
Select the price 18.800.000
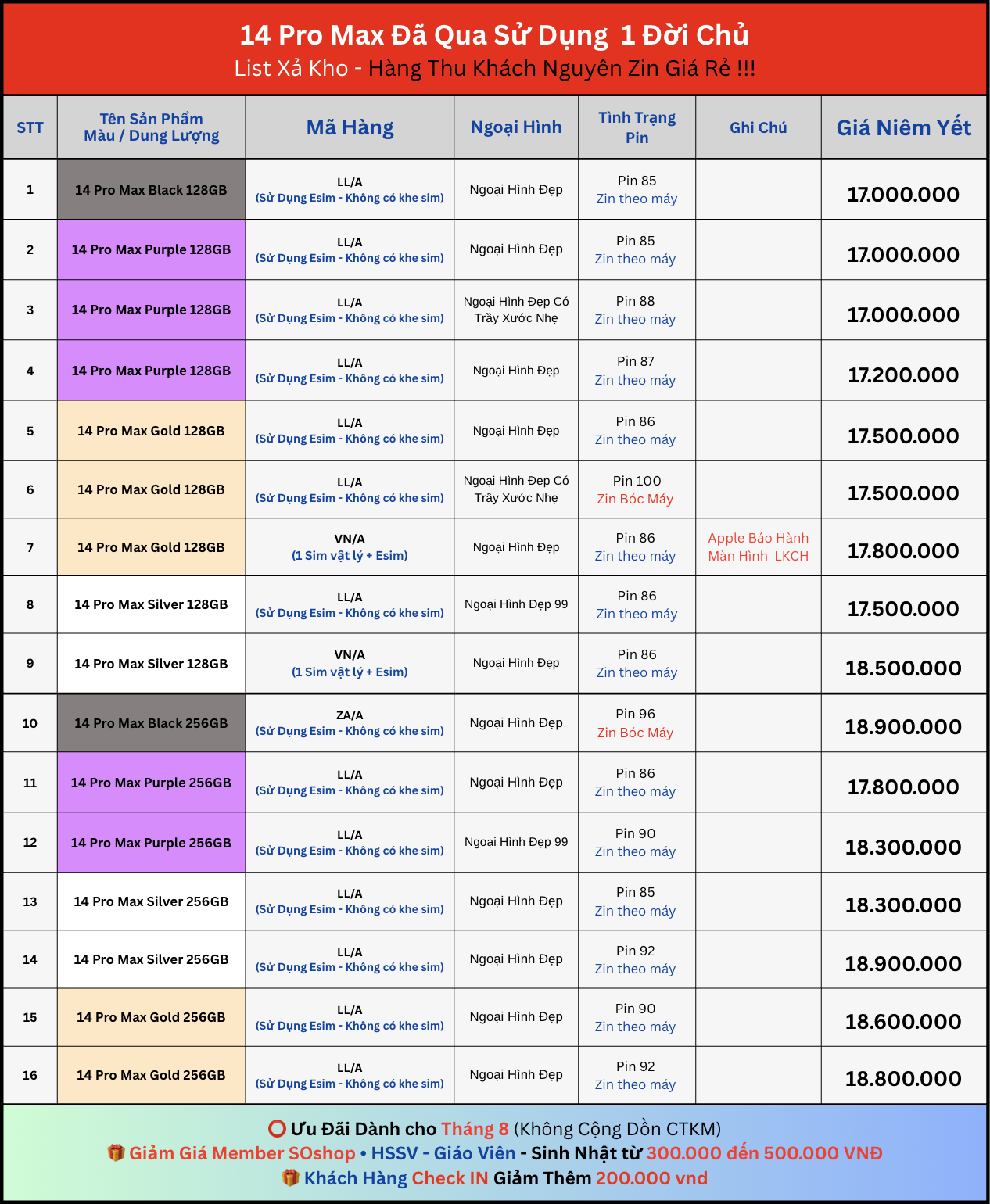[x=904, y=1079]
